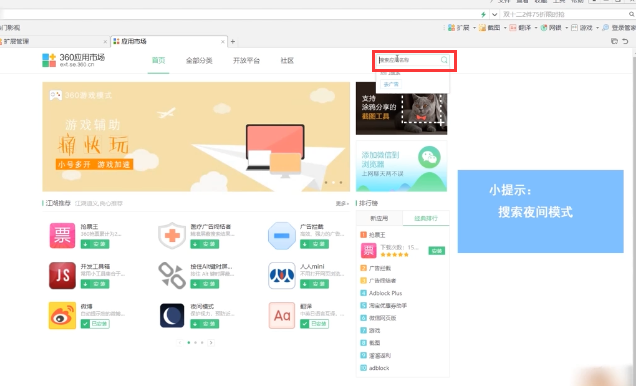Install the night mode moon app
The width and height of the screenshot is (636, 386).
pos(205,324)
